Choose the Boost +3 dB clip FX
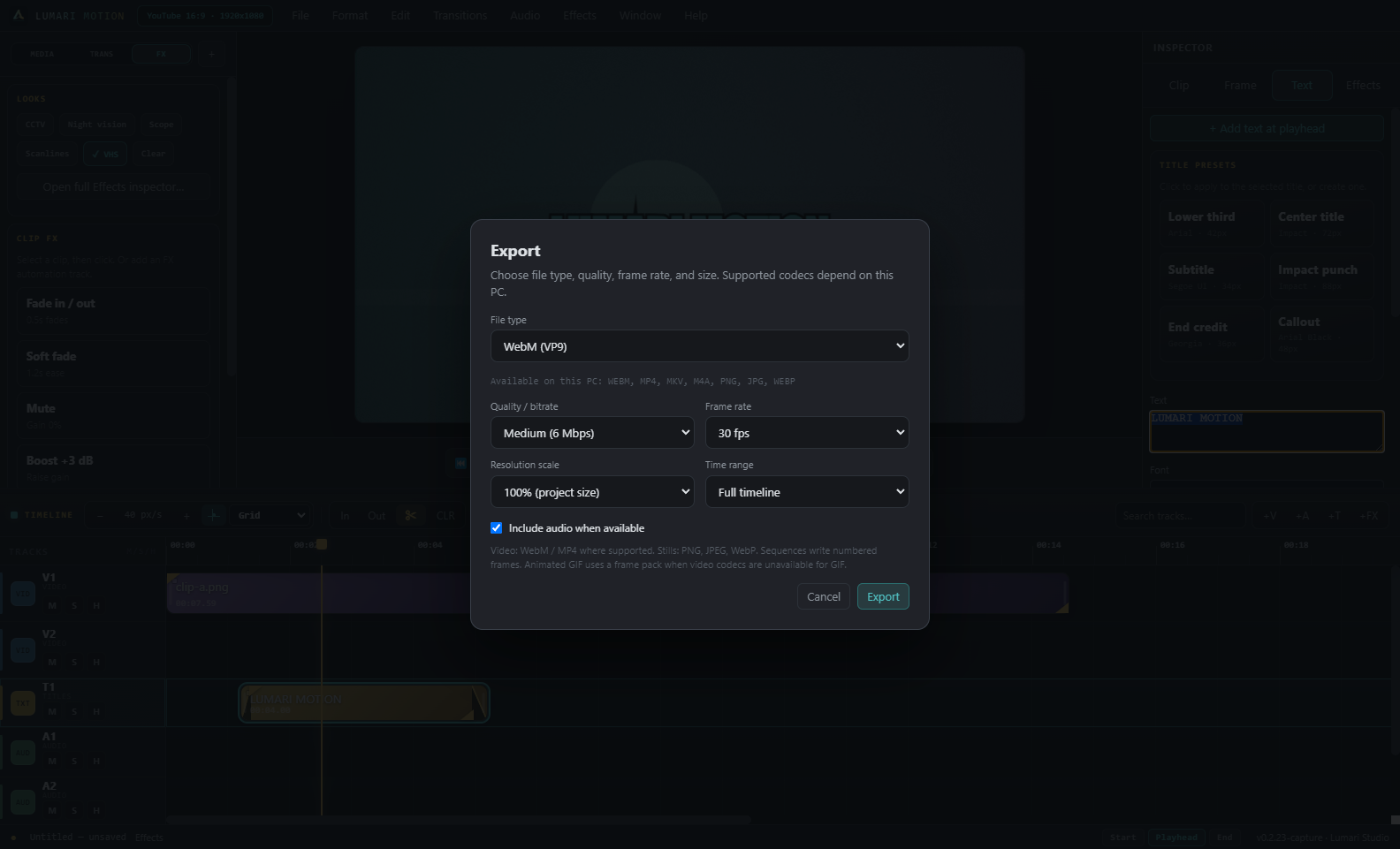 click(x=113, y=467)
